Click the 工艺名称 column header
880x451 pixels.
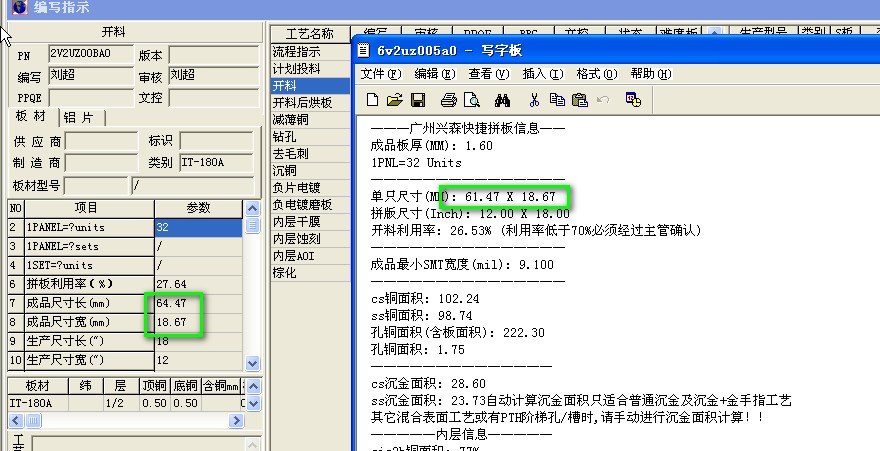pyautogui.click(x=310, y=34)
